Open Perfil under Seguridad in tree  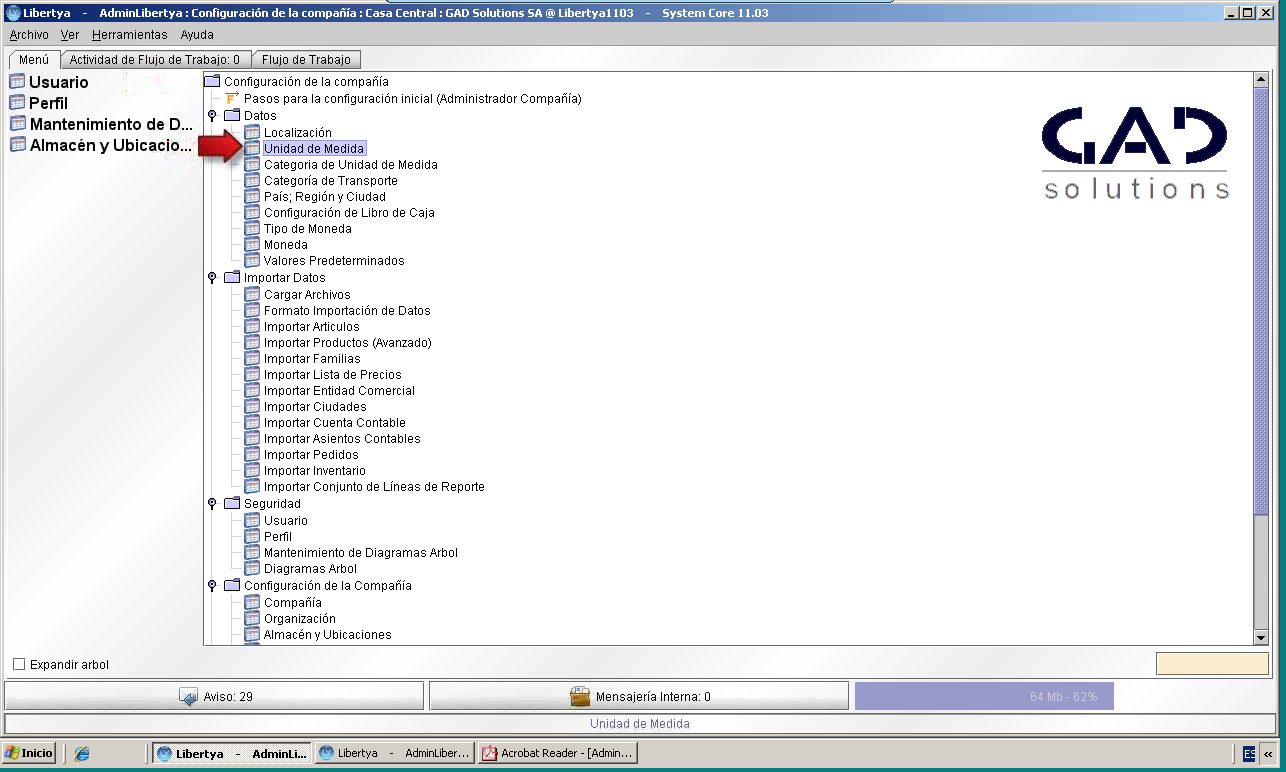click(x=278, y=536)
